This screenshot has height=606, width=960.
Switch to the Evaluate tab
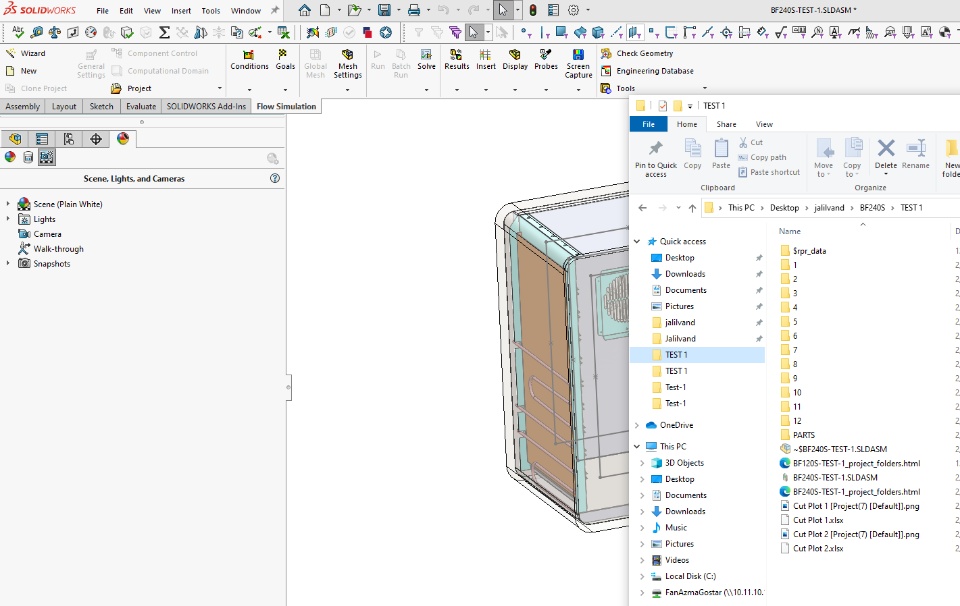tap(140, 106)
